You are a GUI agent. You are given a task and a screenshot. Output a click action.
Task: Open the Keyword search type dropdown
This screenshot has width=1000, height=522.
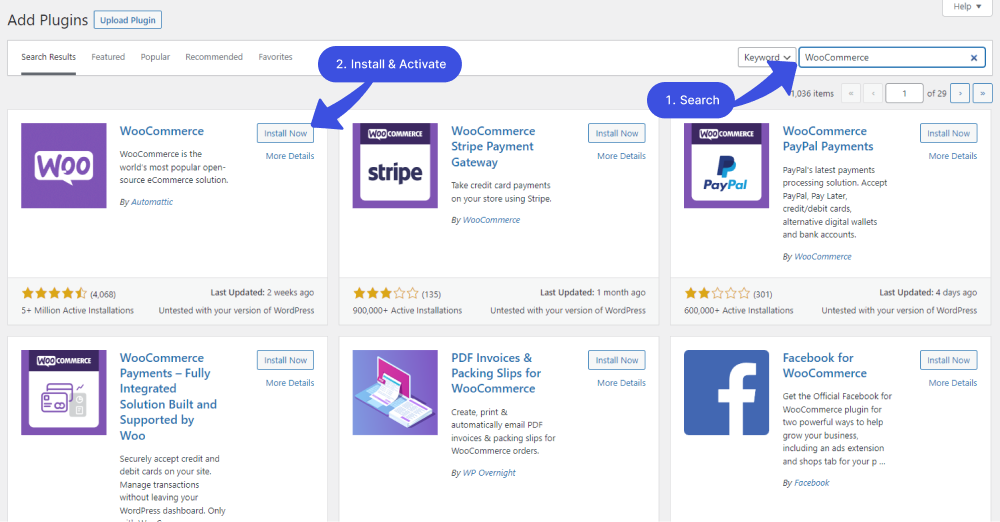767,57
